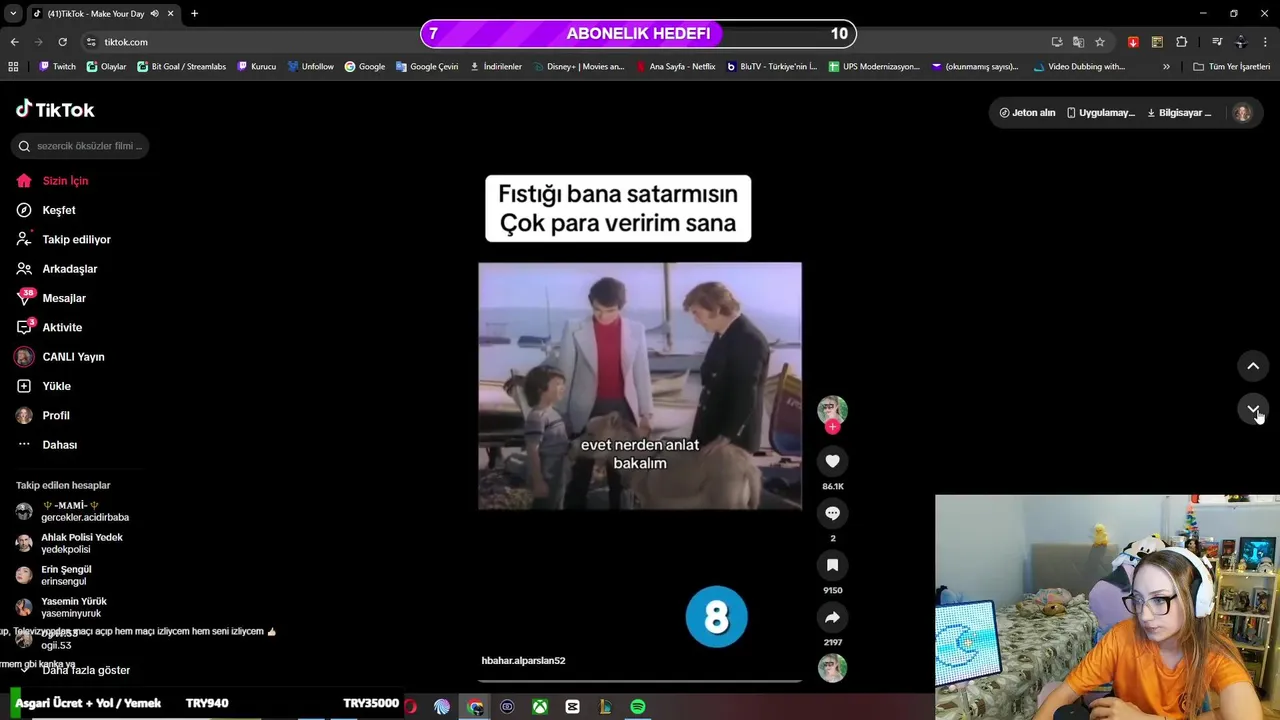Mute tab via speaker icon on tab
Image resolution: width=1280 pixels, height=720 pixels.
(154, 14)
